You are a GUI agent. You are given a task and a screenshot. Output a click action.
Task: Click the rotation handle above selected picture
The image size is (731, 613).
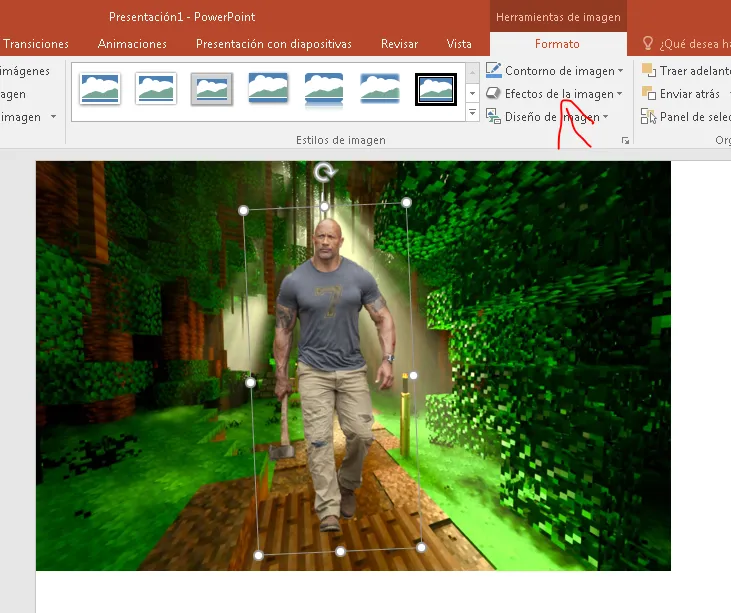click(x=324, y=172)
